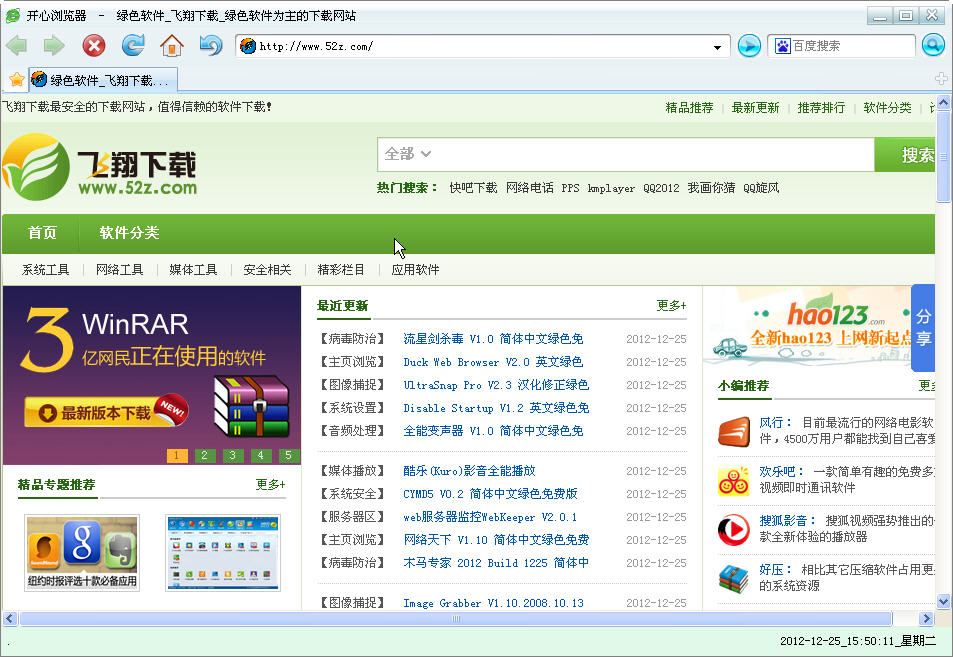Click hot search QQ2012
The height and width of the screenshot is (657, 953).
pyautogui.click(x=661, y=188)
